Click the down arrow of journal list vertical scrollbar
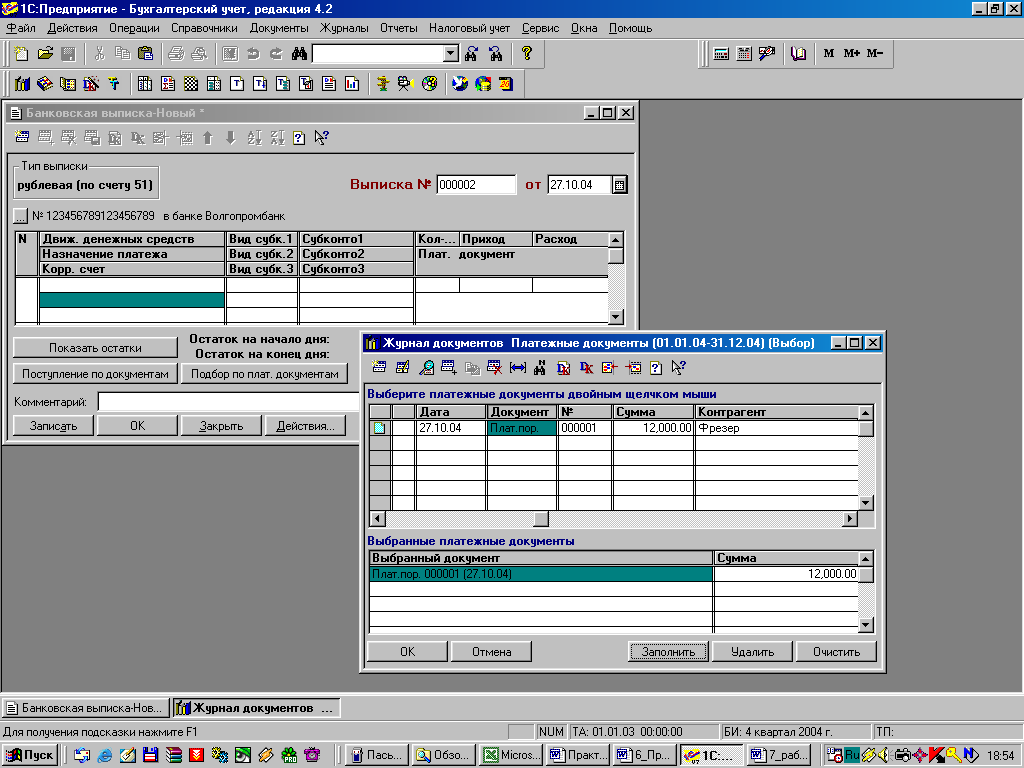Viewport: 1024px width, 768px height. click(866, 502)
